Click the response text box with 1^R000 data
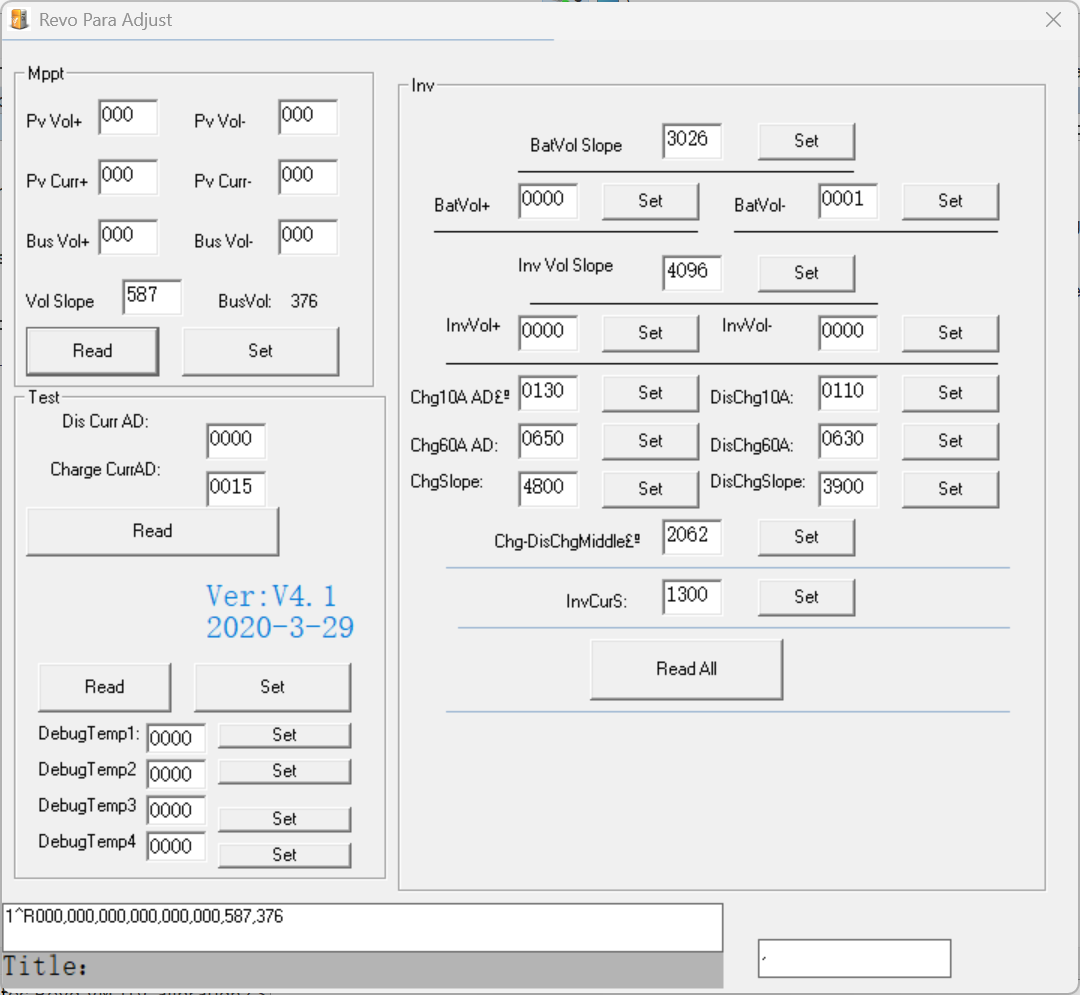The width and height of the screenshot is (1080, 995). point(362,927)
